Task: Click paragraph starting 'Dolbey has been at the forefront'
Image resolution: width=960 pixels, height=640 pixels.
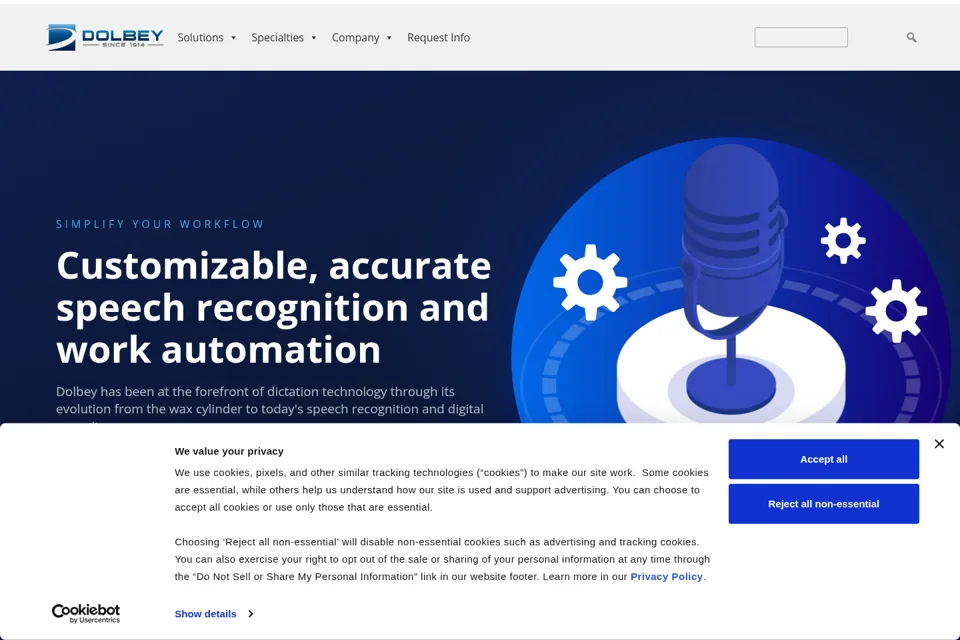Action: click(x=269, y=404)
